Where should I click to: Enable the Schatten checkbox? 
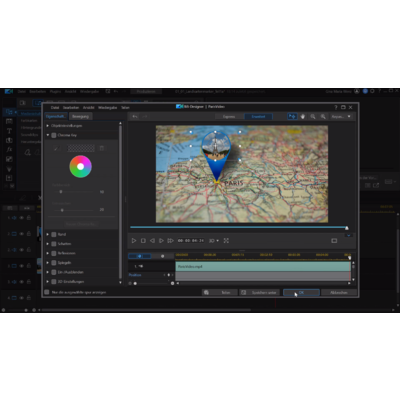(54, 244)
